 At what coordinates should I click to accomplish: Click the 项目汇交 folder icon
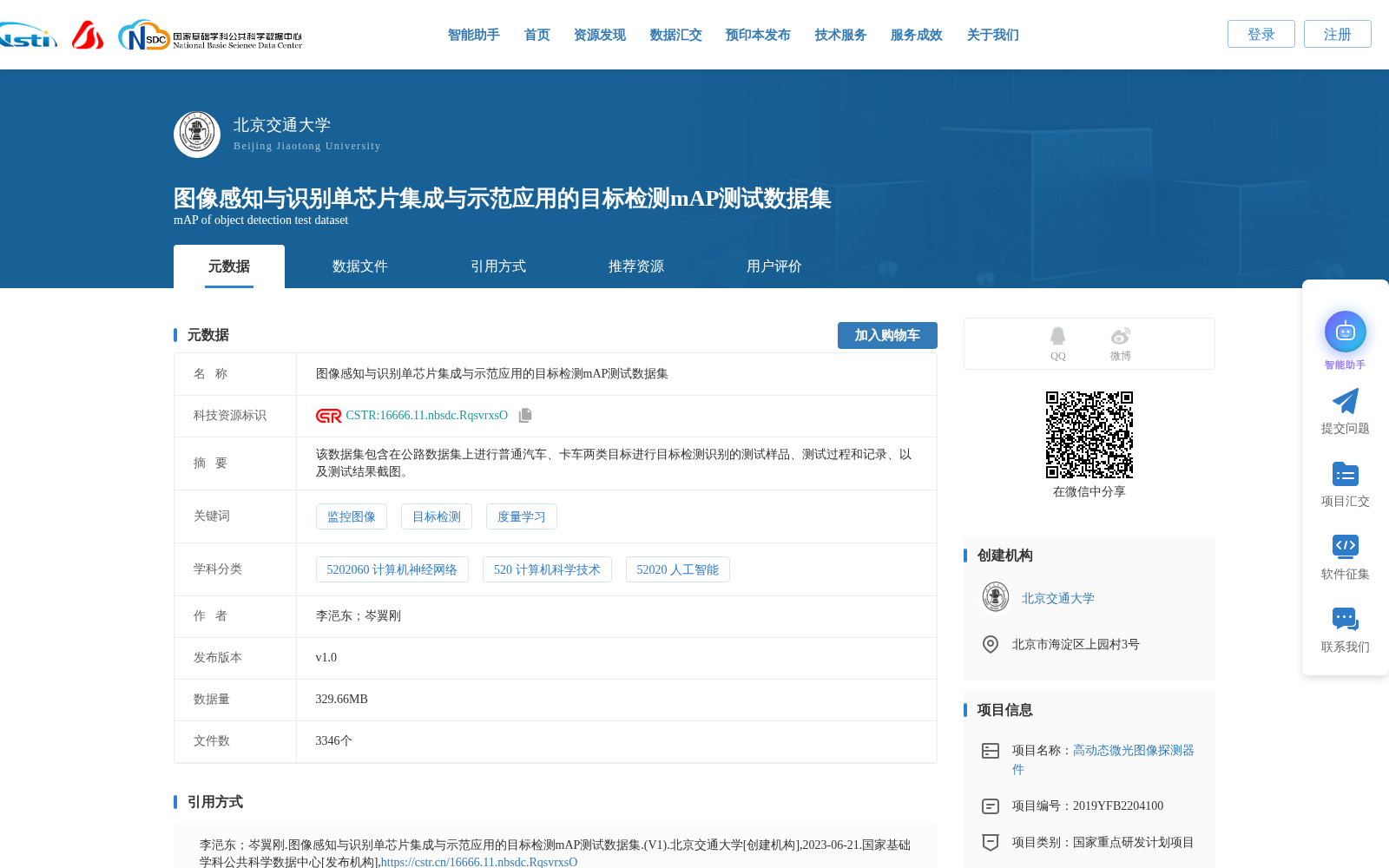(x=1346, y=474)
